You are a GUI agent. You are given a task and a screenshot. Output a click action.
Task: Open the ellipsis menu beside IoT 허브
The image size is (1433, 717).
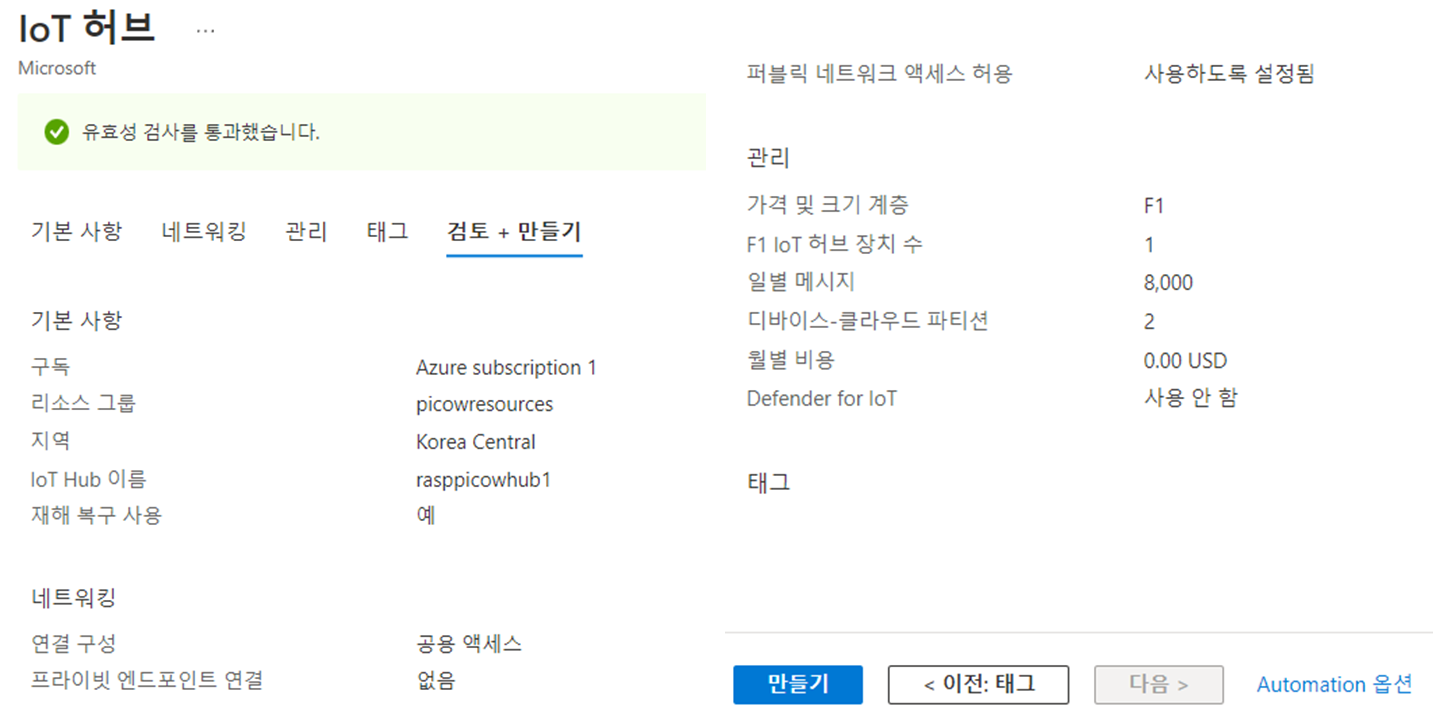(x=205, y=31)
